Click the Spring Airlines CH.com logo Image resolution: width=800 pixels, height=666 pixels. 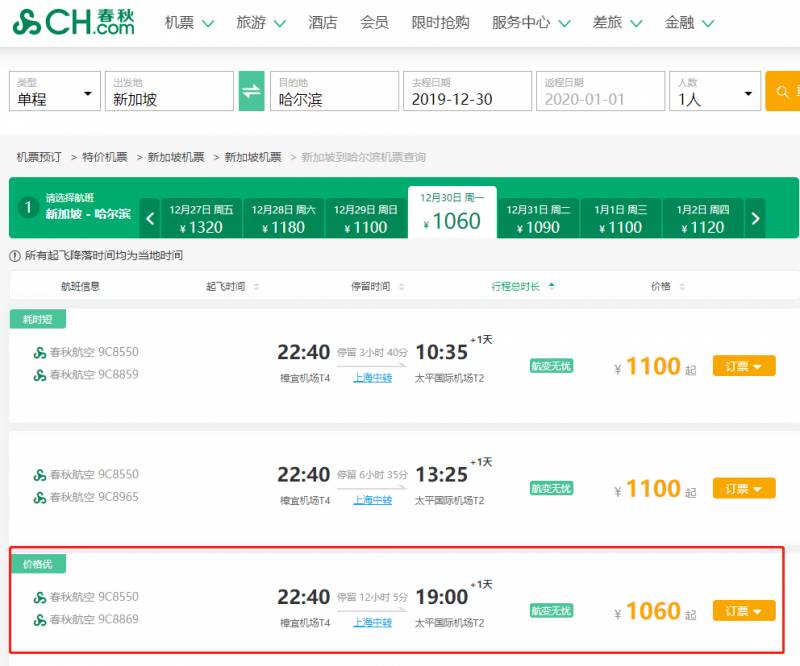74,22
